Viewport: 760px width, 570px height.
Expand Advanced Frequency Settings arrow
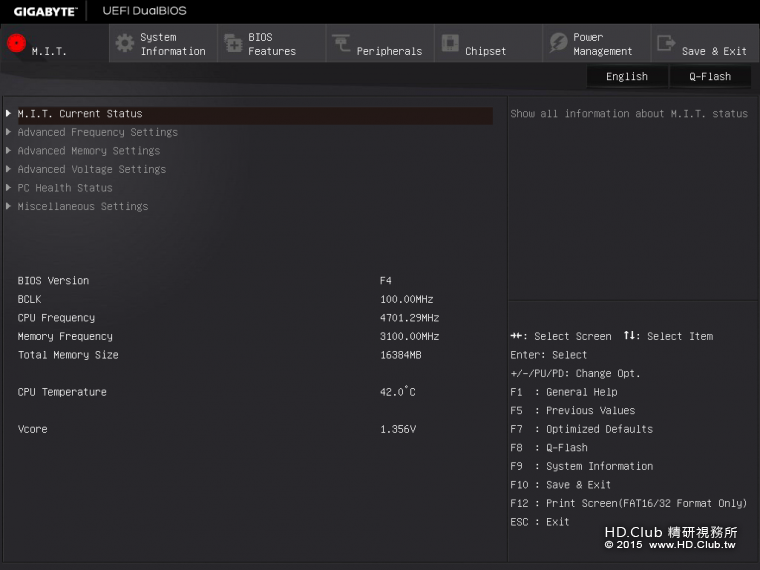coord(9,132)
